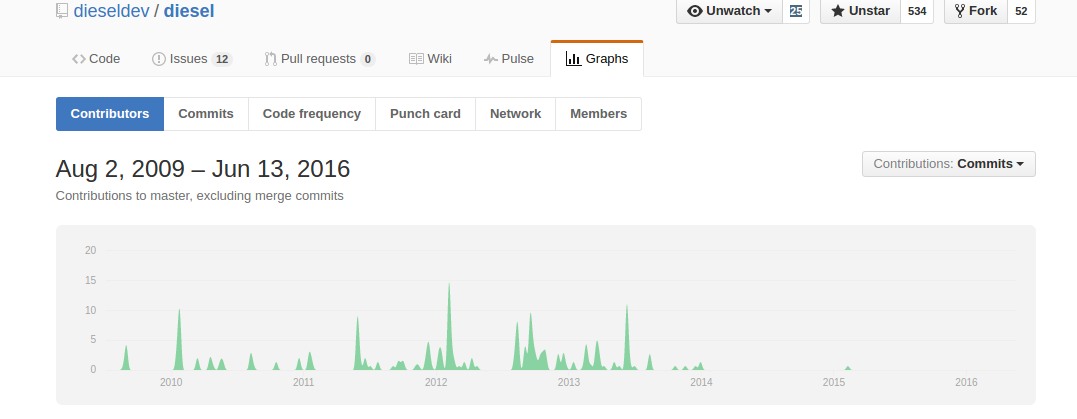Switch to the Code tab
The image size is (1077, 419).
96,59
